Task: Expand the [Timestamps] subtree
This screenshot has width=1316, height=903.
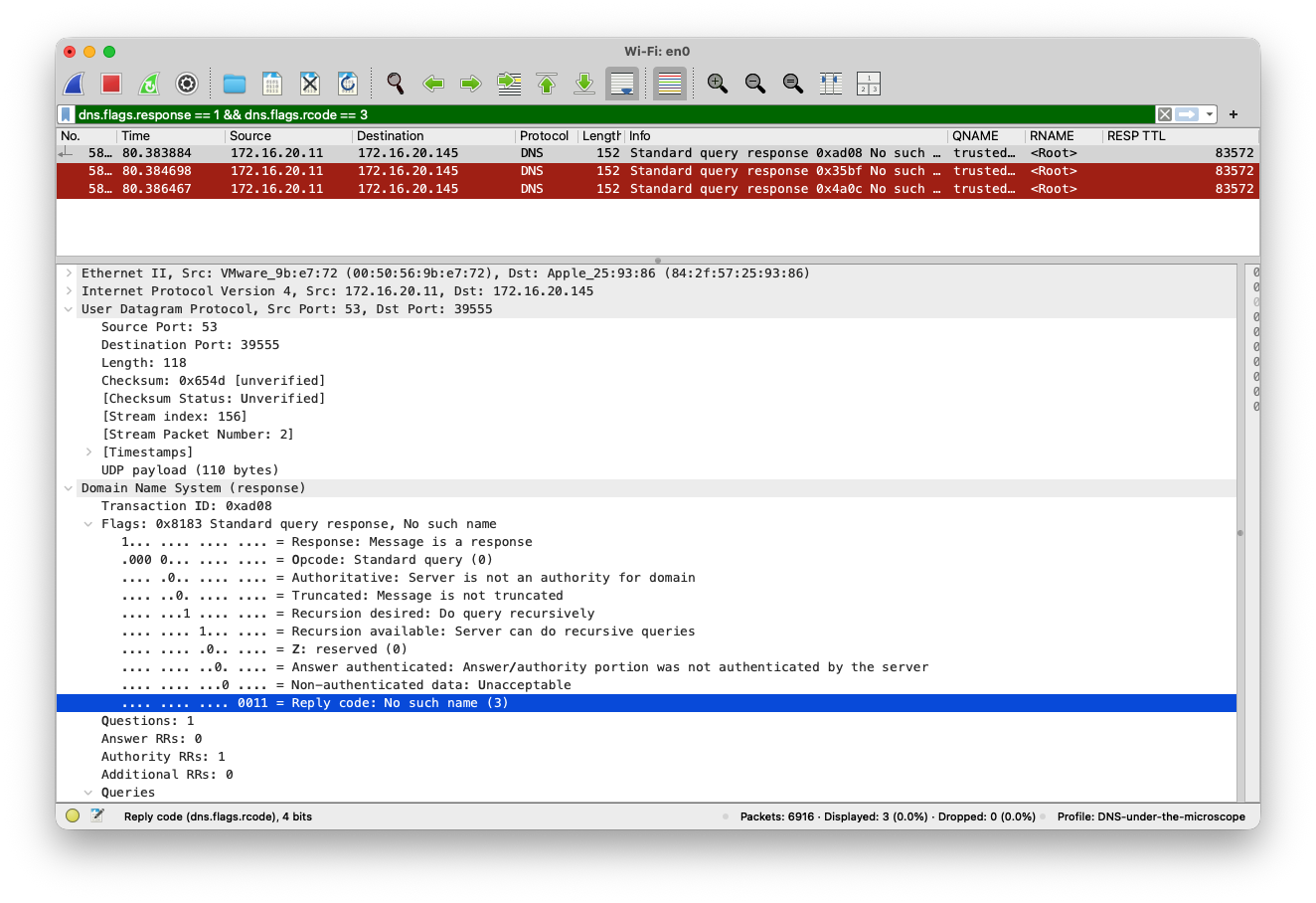Action: (88, 452)
